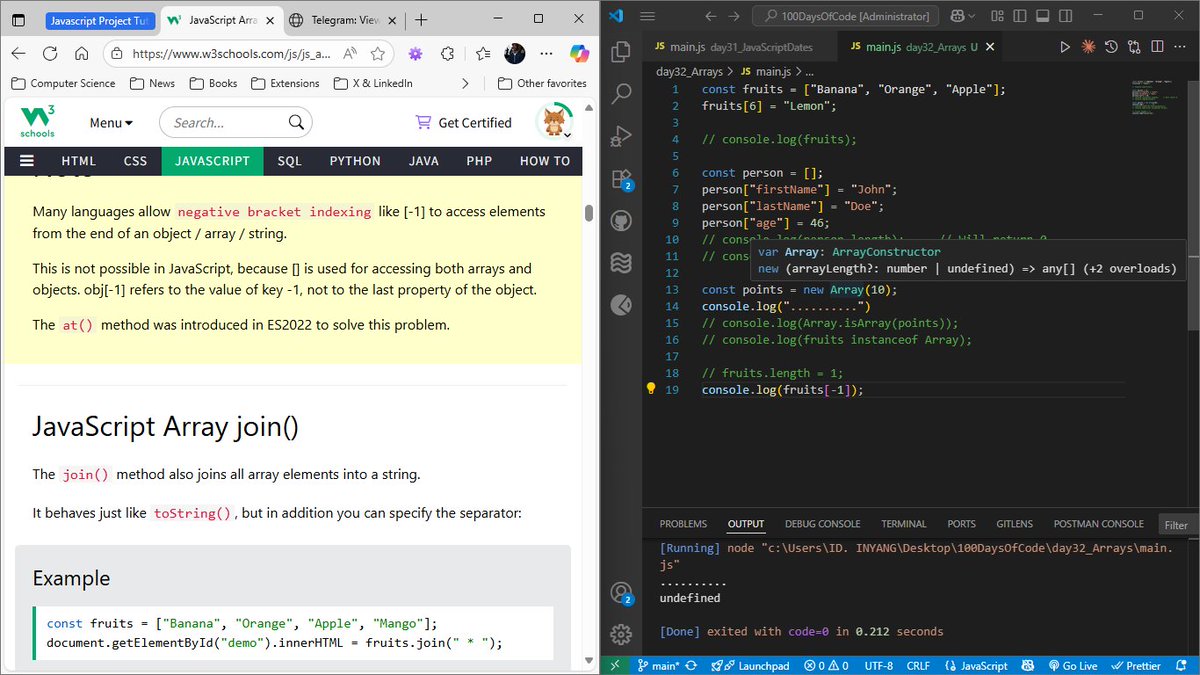
Task: Select PYTHON in W3Schools navbar
Action: [355, 161]
